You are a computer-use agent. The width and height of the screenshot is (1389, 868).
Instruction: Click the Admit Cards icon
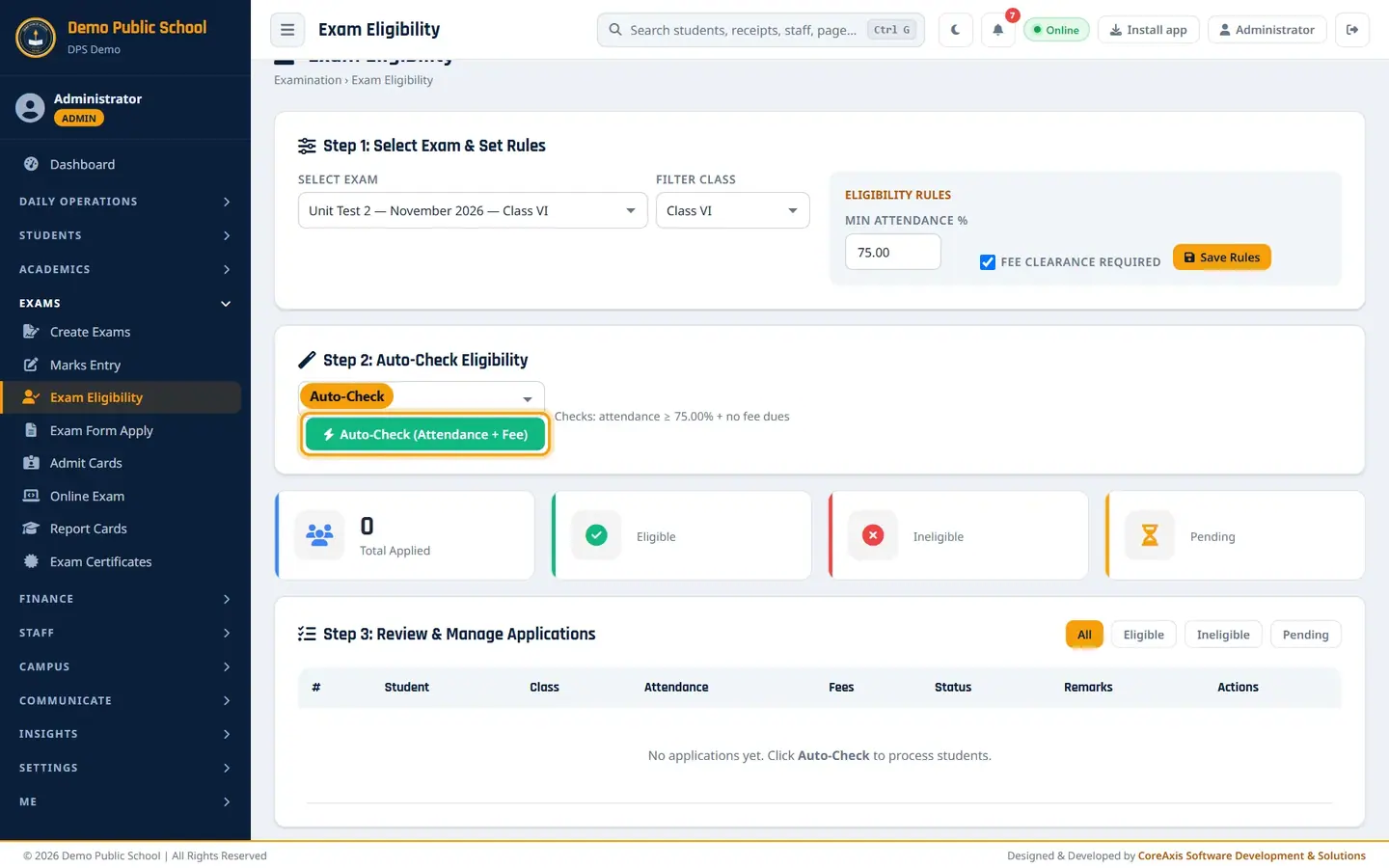[x=31, y=463]
